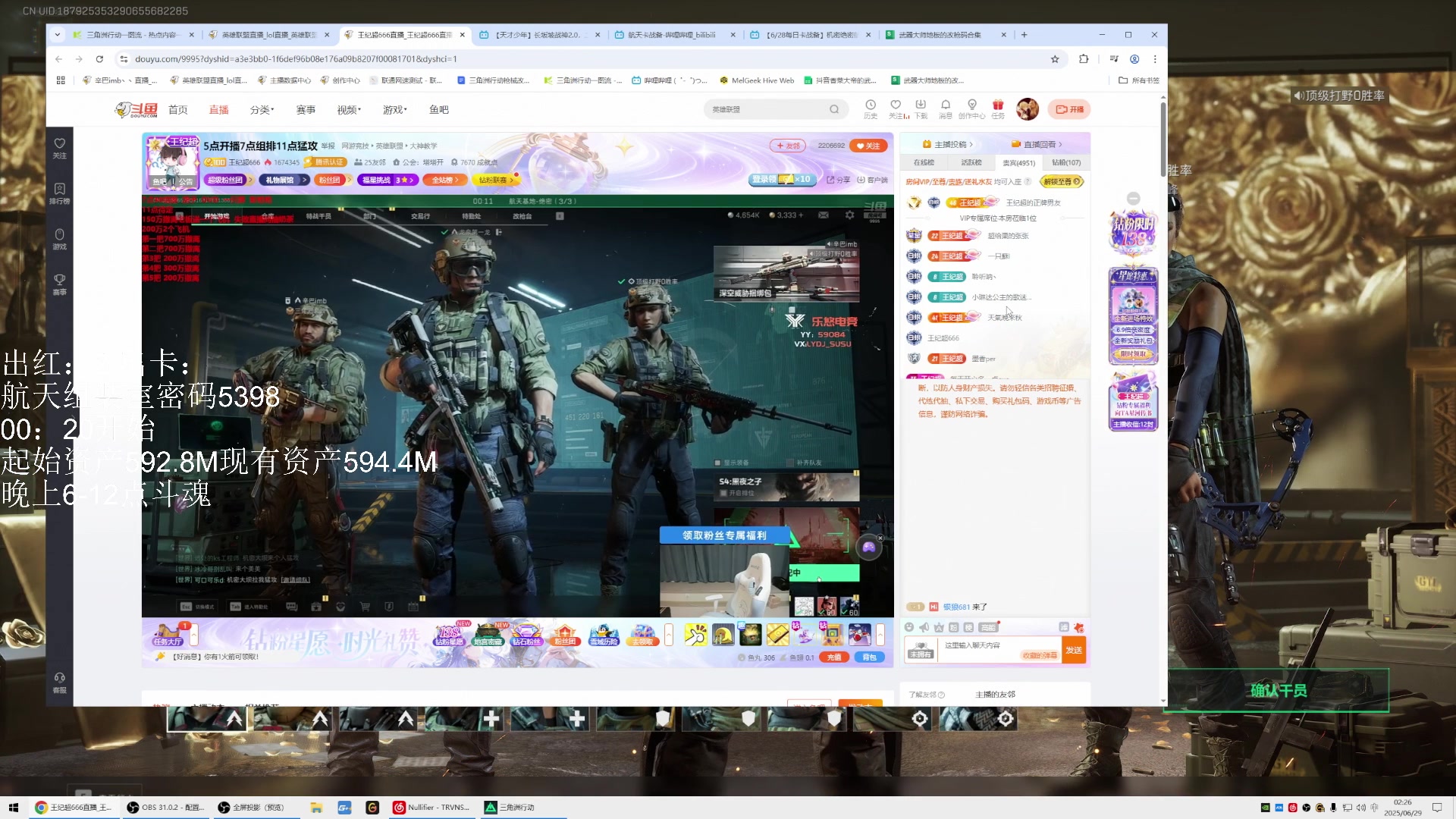Viewport: 1456px width, 819px height.
Task: Click the orange 关注 follow button
Action: 868,146
